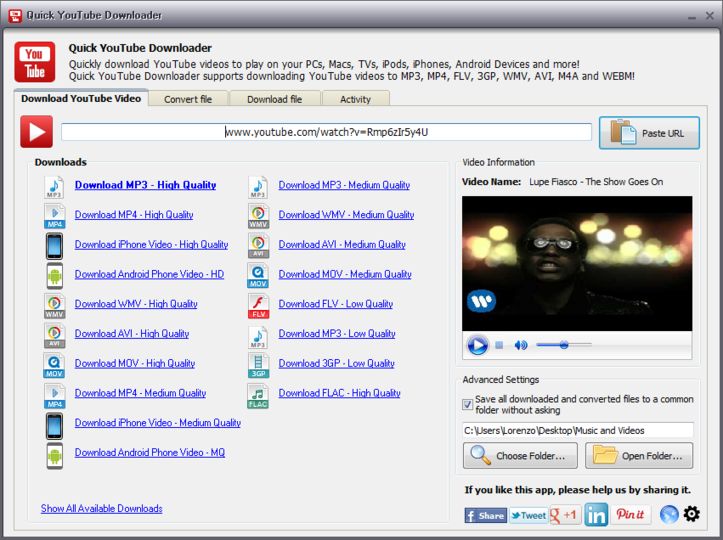Screen dimensions: 723x540
Task: Click Download MP3 - Low Quality link
Action: pyautogui.click(x=337, y=333)
